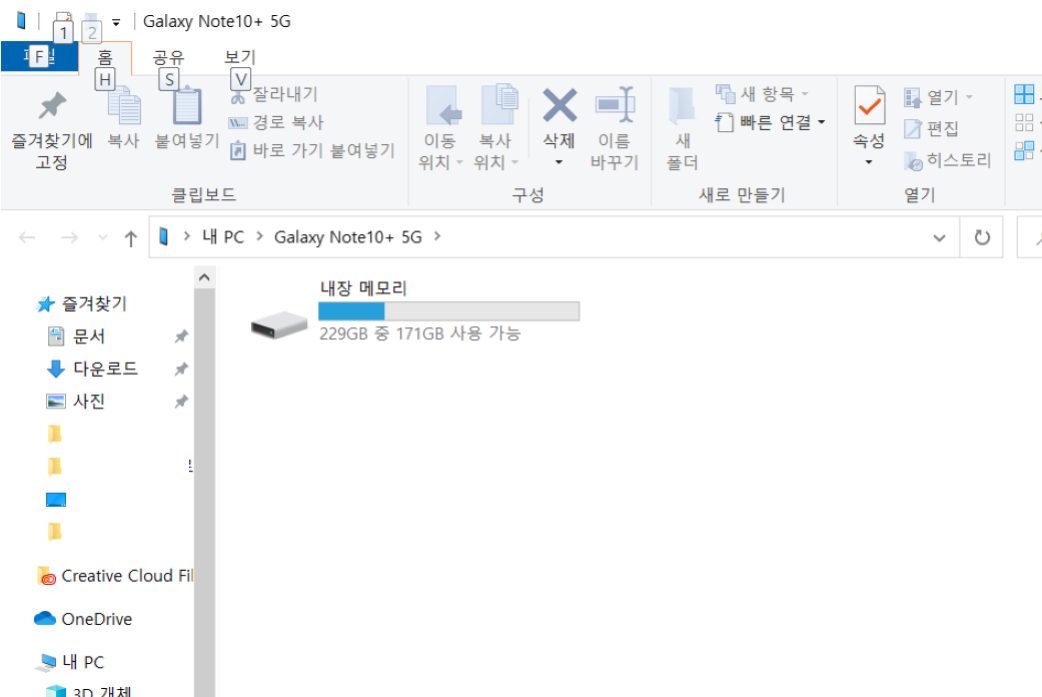
Task: Click the phone icon in title bar
Action: pos(21,21)
